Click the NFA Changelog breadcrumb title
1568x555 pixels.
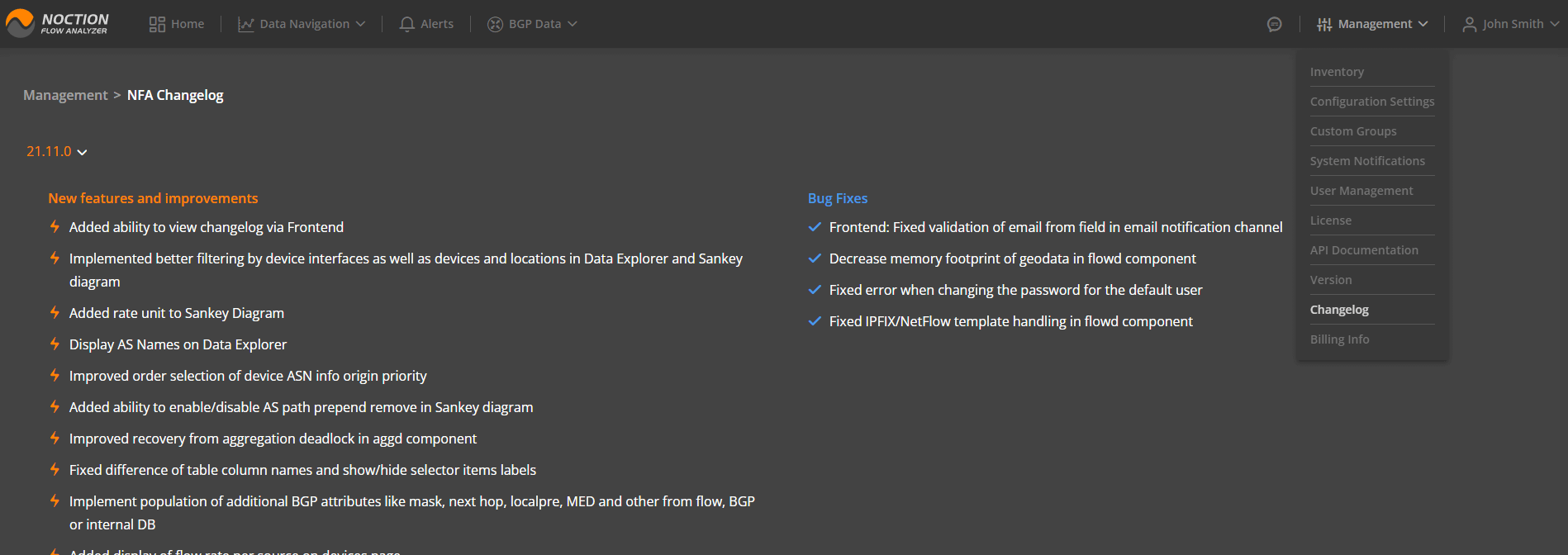pos(175,95)
